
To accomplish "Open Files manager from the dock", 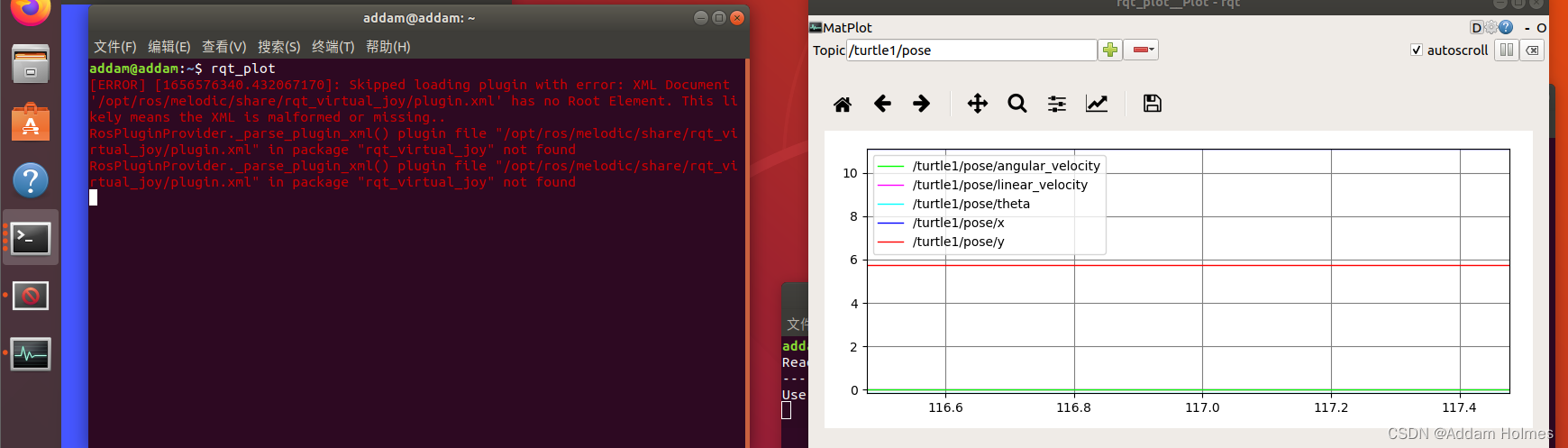I will 31,65.
